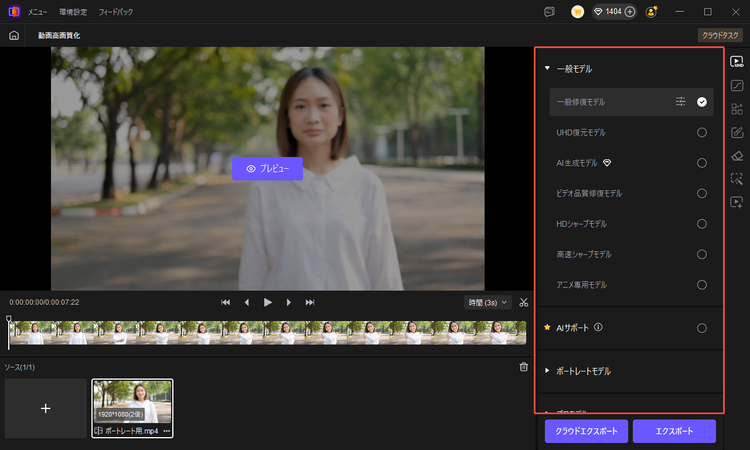Open the user account avatar
Image resolution: width=750 pixels, height=450 pixels.
coord(651,12)
